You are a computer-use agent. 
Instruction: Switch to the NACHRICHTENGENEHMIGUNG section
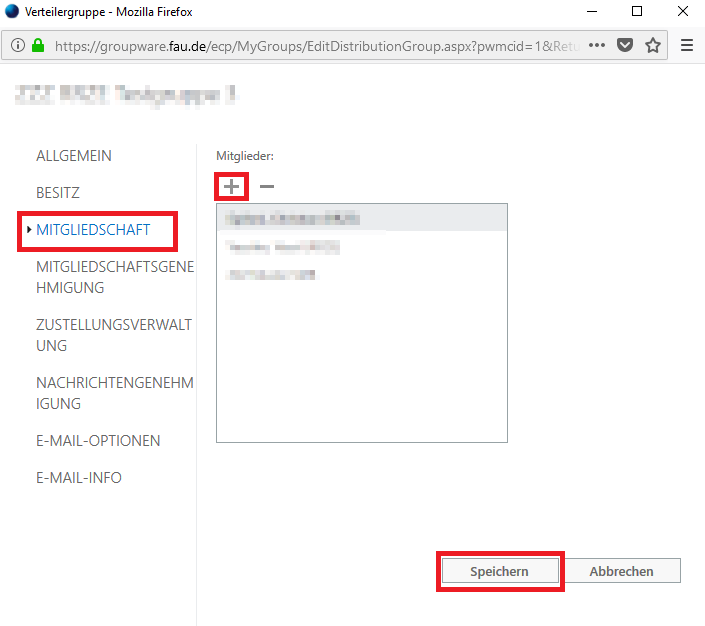pyautogui.click(x=114, y=393)
